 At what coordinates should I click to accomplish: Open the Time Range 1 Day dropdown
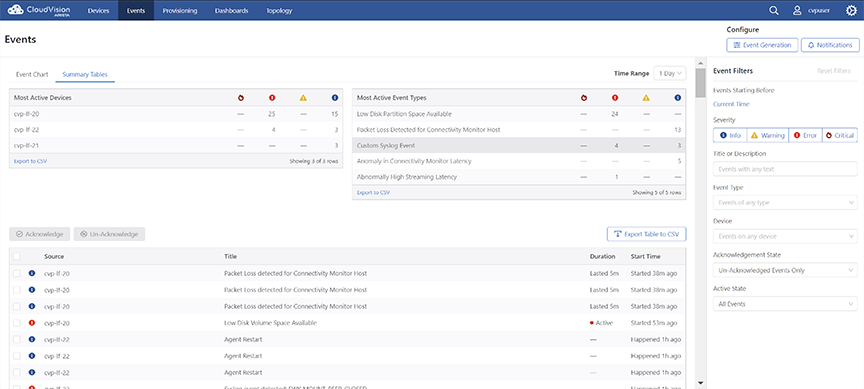(x=669, y=73)
